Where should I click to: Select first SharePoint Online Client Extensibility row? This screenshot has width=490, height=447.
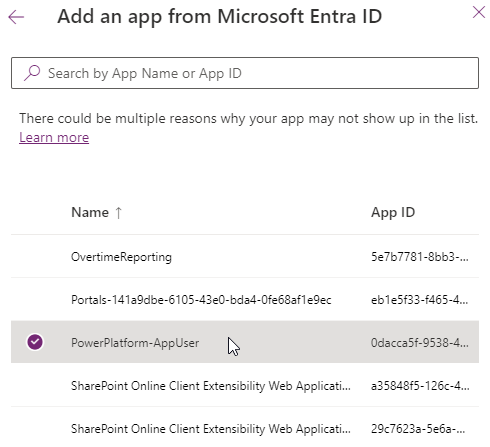(x=245, y=385)
